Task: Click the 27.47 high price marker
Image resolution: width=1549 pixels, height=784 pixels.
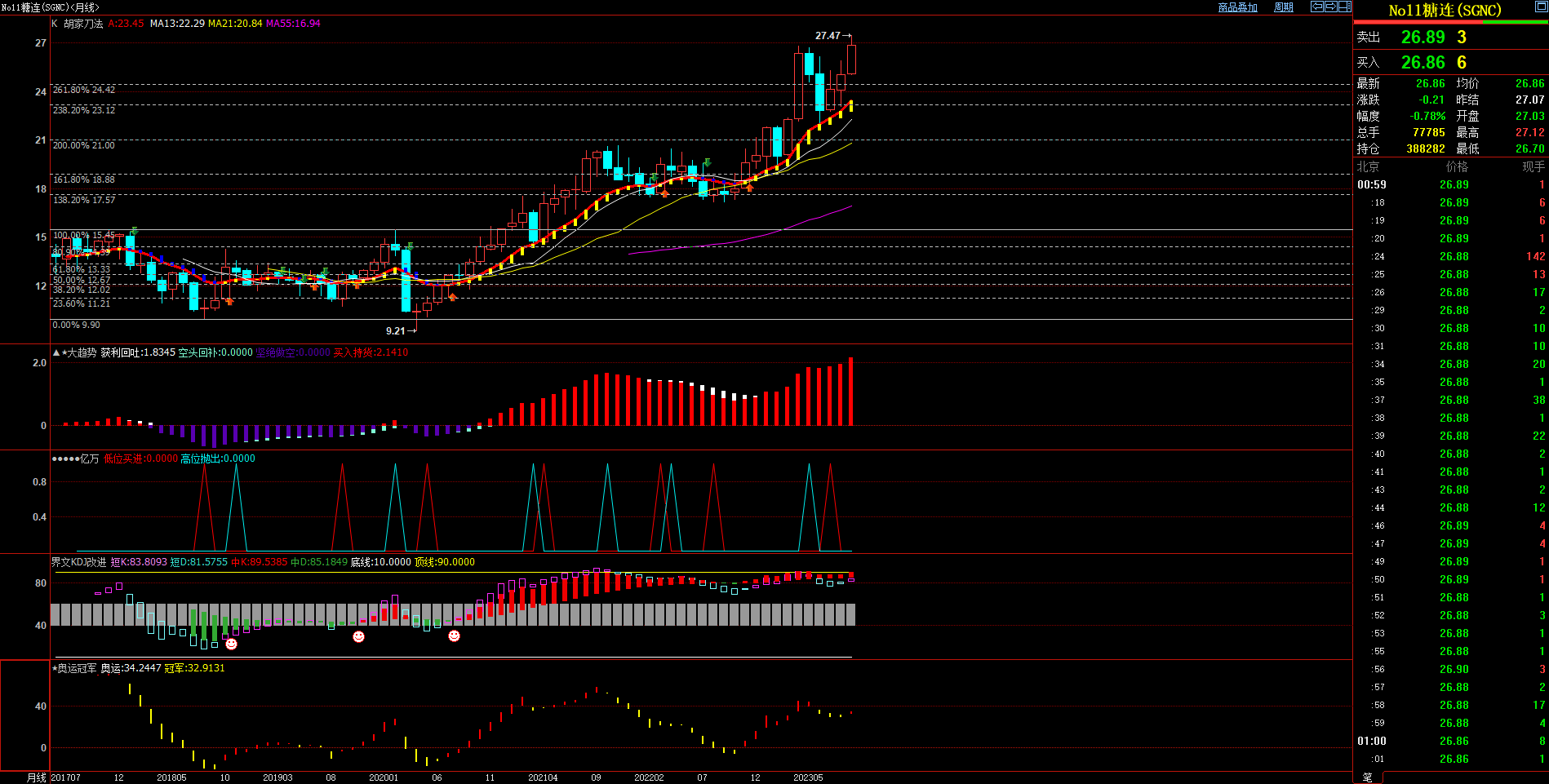Action: tap(828, 36)
